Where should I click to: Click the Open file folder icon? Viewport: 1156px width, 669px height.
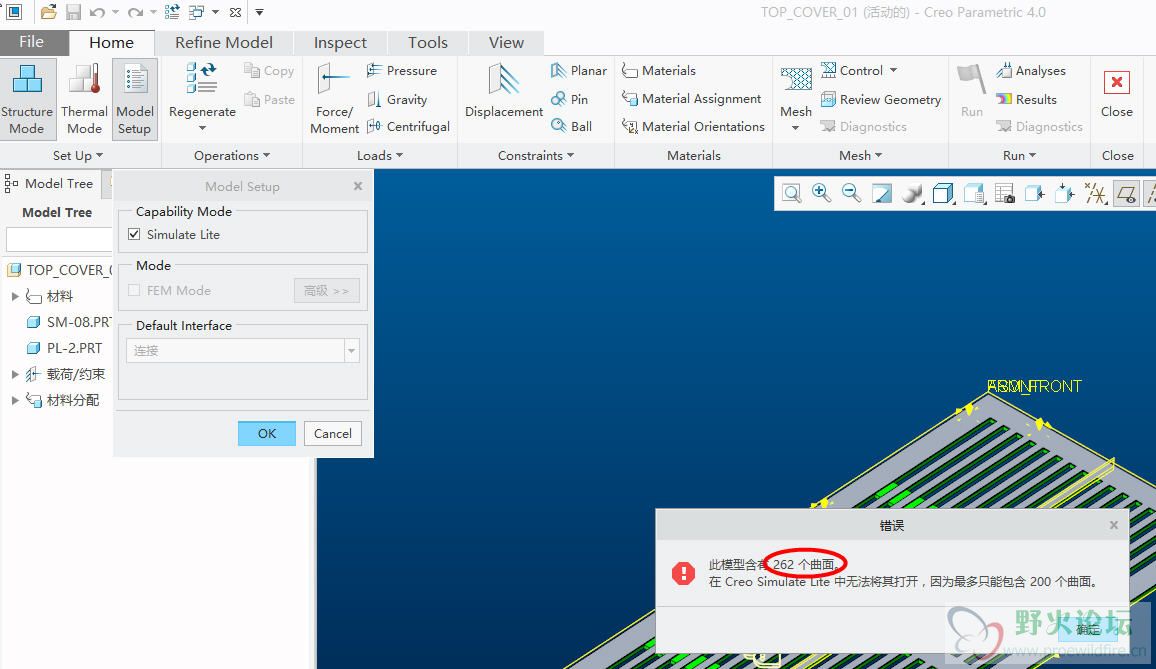(x=48, y=12)
